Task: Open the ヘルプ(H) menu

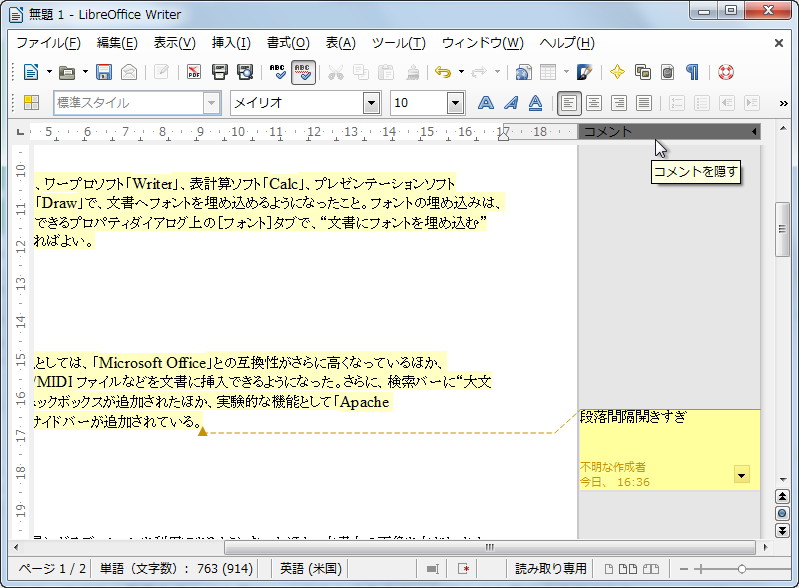Action: 567,43
